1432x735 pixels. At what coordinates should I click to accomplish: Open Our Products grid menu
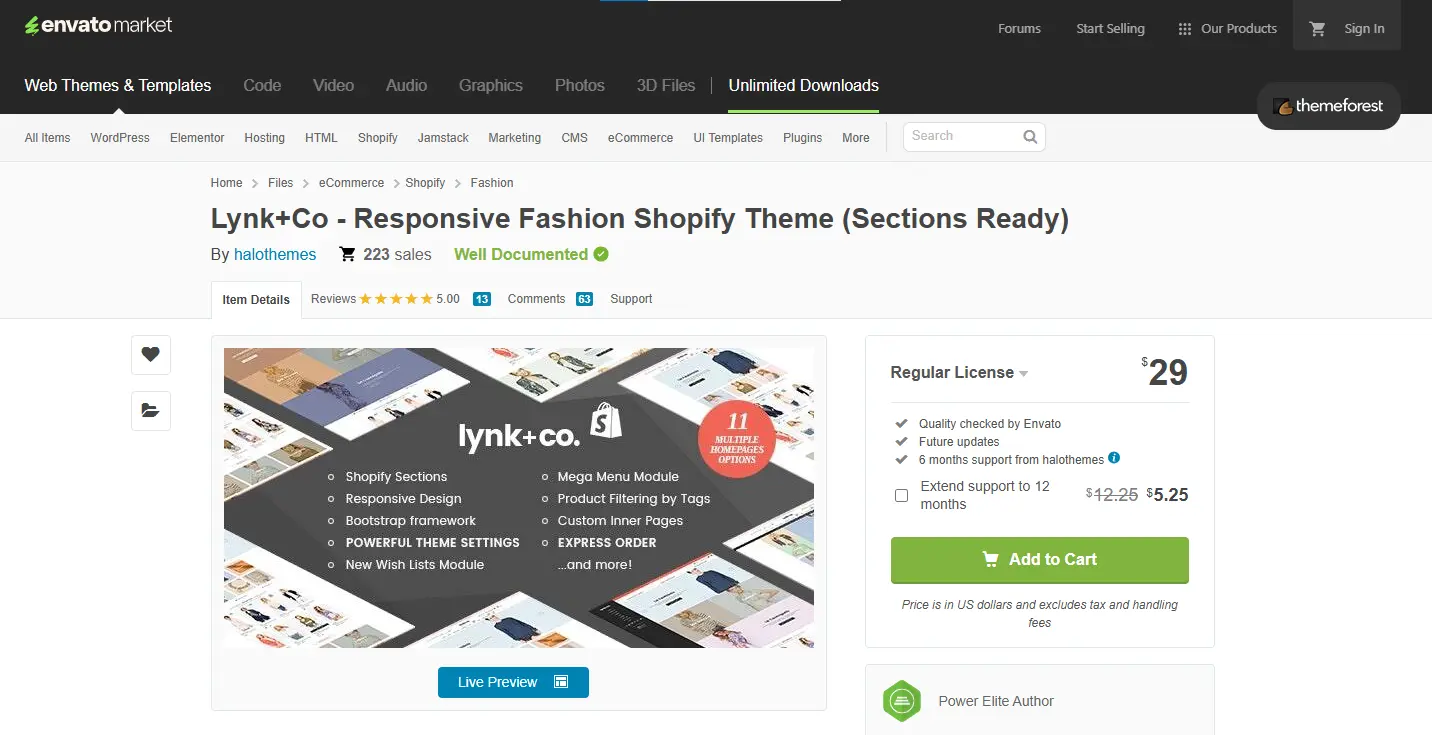click(1227, 29)
